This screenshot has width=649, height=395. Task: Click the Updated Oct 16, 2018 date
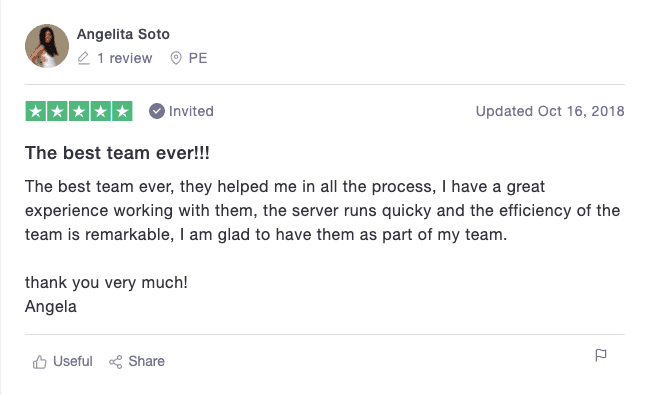(550, 111)
